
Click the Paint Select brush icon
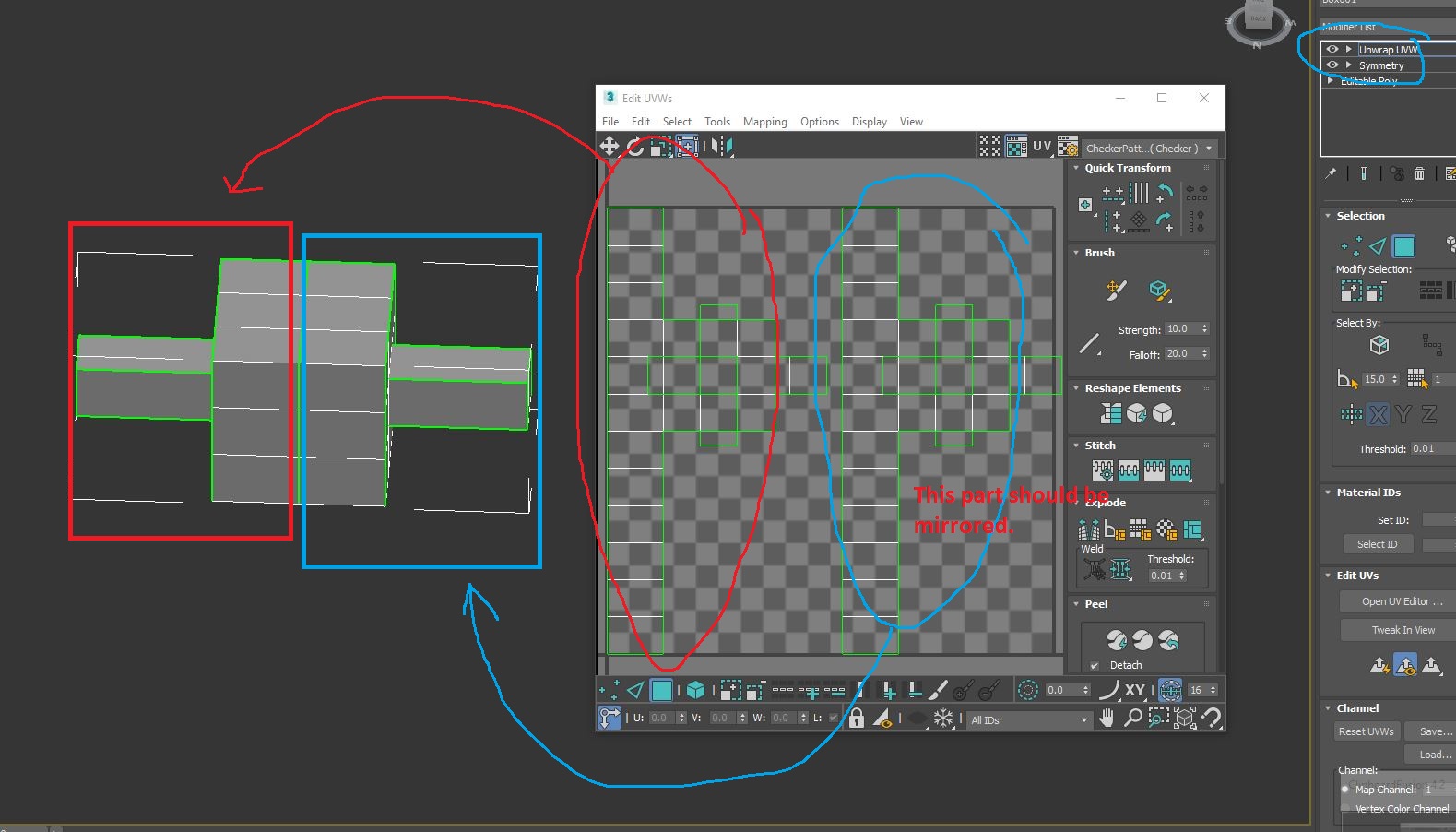click(938, 690)
